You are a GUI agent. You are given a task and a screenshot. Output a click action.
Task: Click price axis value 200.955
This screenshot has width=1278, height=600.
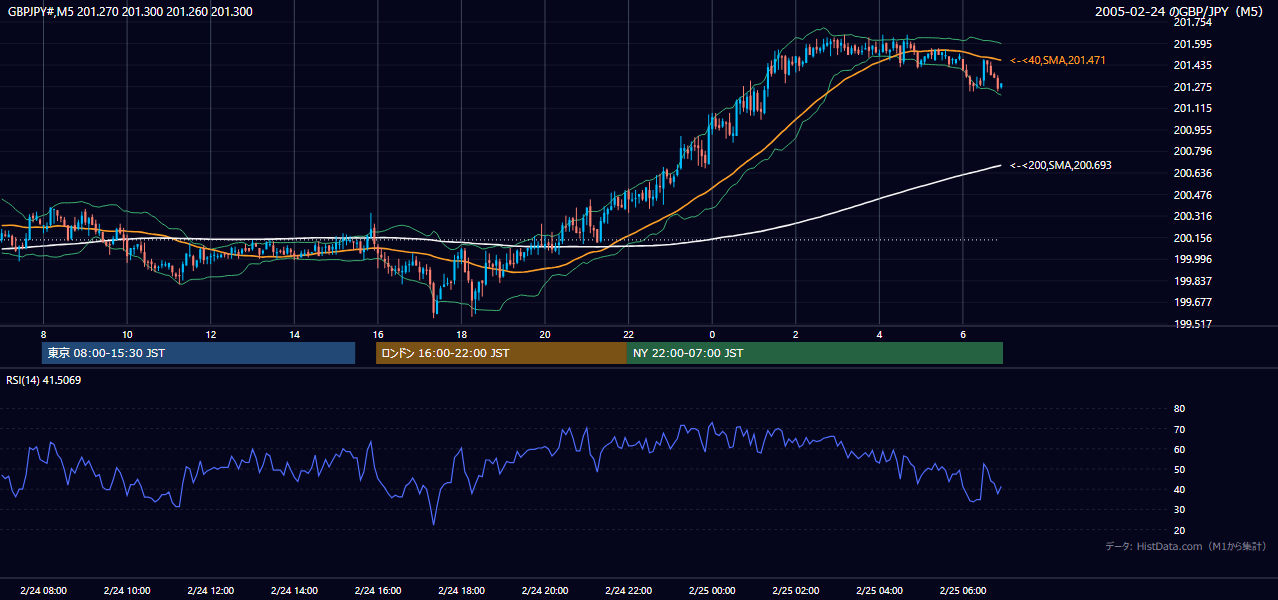coord(1192,130)
